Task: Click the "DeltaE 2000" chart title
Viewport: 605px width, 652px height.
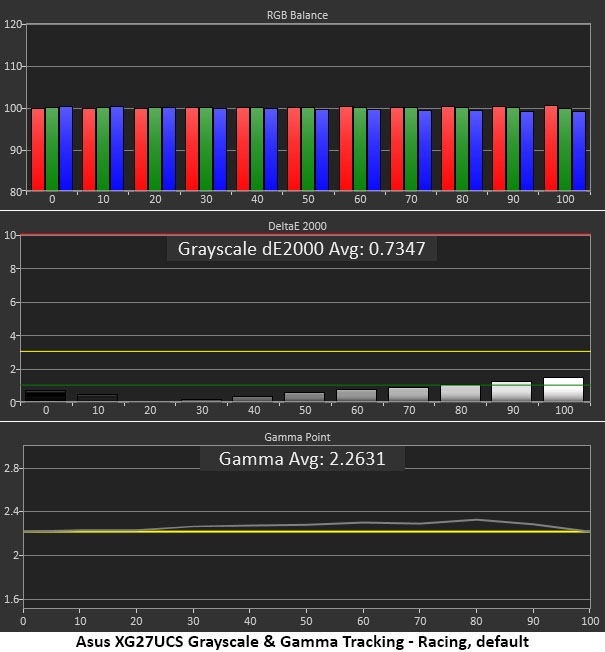Action: click(x=297, y=226)
